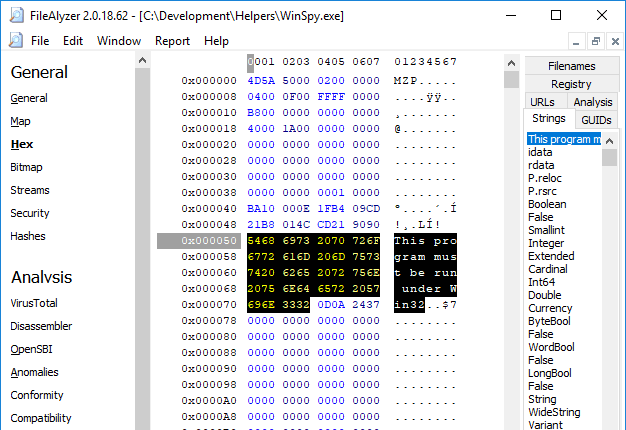Viewport: 626px width, 430px height.
Task: Open the Bitmap view
Action: coord(26,167)
